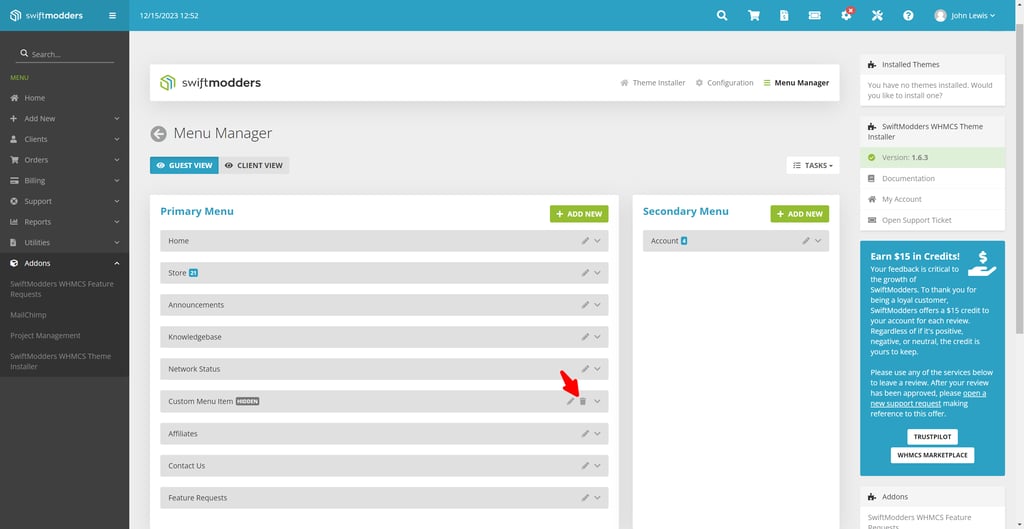The height and width of the screenshot is (529, 1024).
Task: Expand the Announcements item chevron
Action: pos(597,305)
